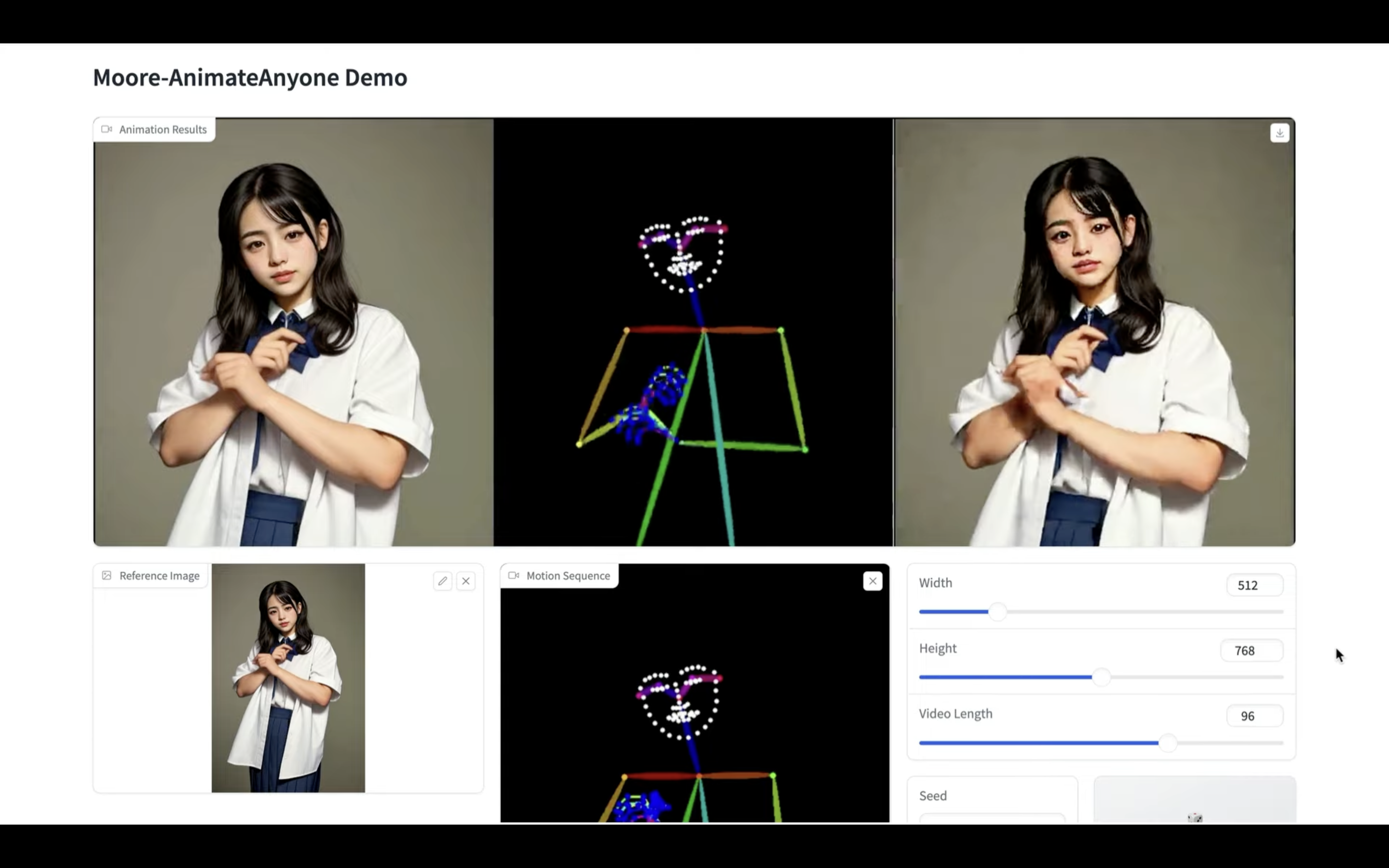Click the Moore-AnimateAnyone Demo heading
The width and height of the screenshot is (1389, 868).
[x=250, y=78]
